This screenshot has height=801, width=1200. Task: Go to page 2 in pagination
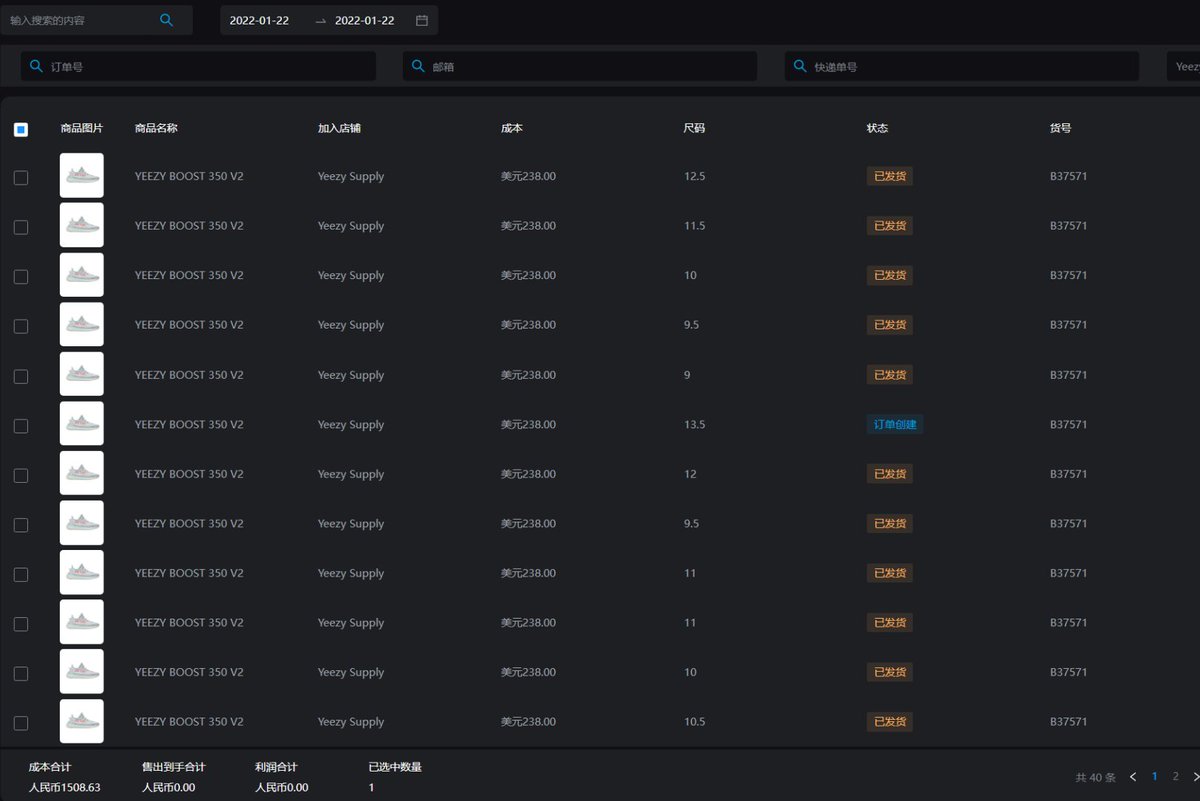1175,776
